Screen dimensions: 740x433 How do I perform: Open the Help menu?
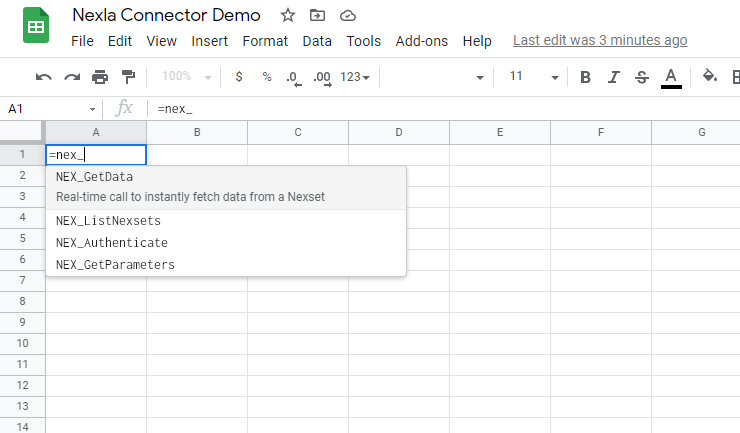tap(477, 41)
